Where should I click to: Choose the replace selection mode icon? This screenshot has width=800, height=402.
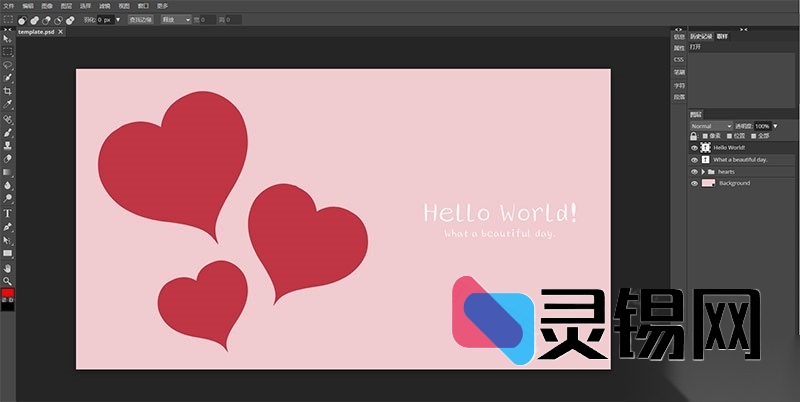tap(22, 20)
